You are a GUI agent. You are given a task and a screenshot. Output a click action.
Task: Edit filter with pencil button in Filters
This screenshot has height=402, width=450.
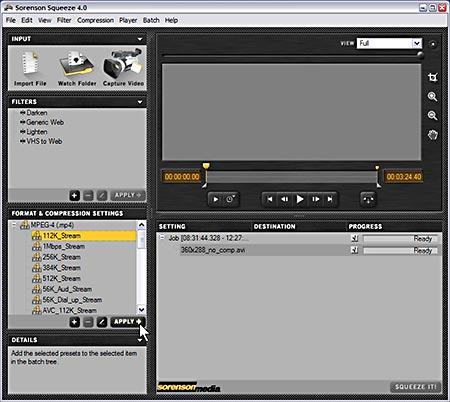coord(102,195)
